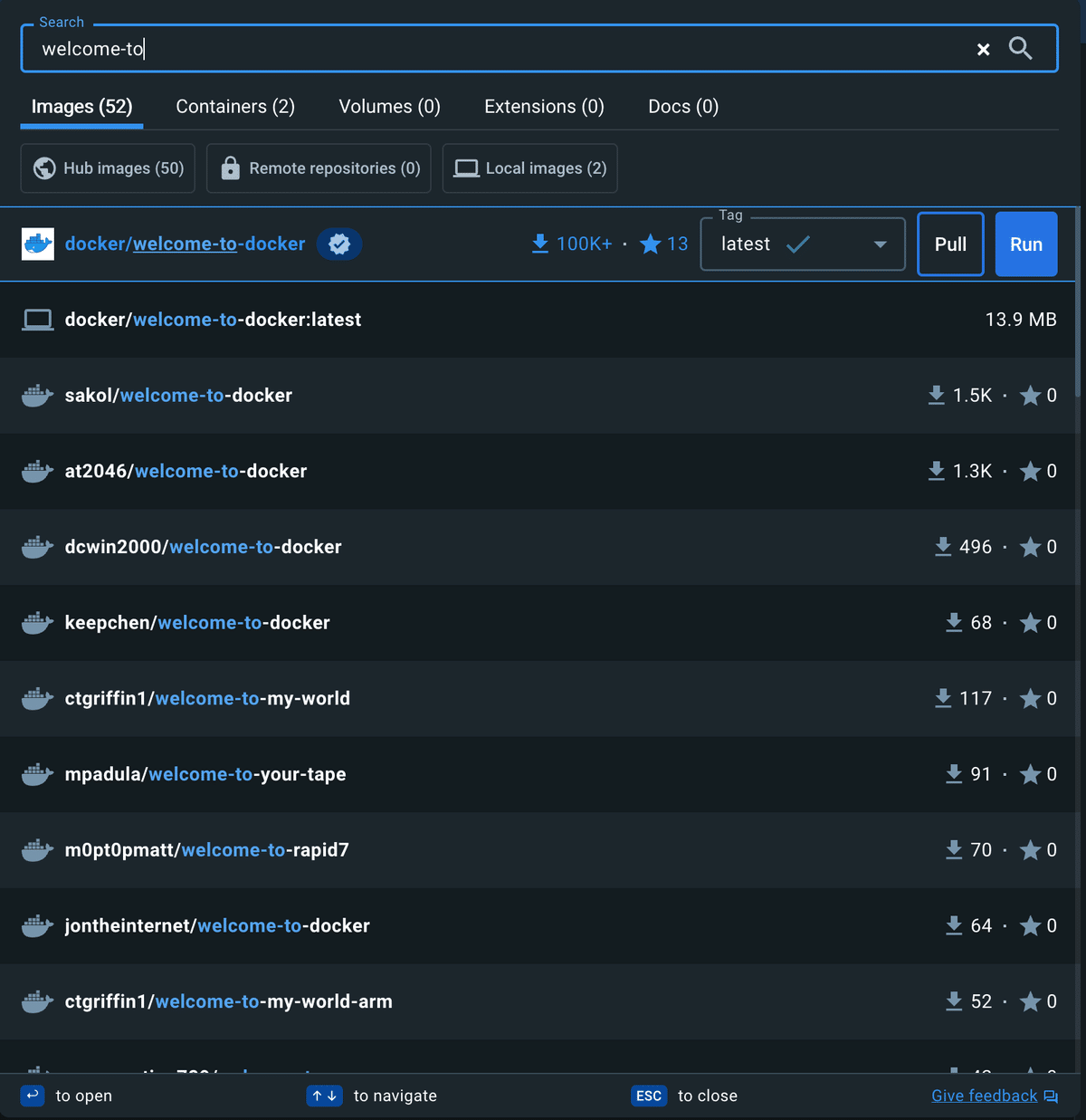The image size is (1086, 1120).
Task: Click the star icon showing 13
Action: [650, 244]
